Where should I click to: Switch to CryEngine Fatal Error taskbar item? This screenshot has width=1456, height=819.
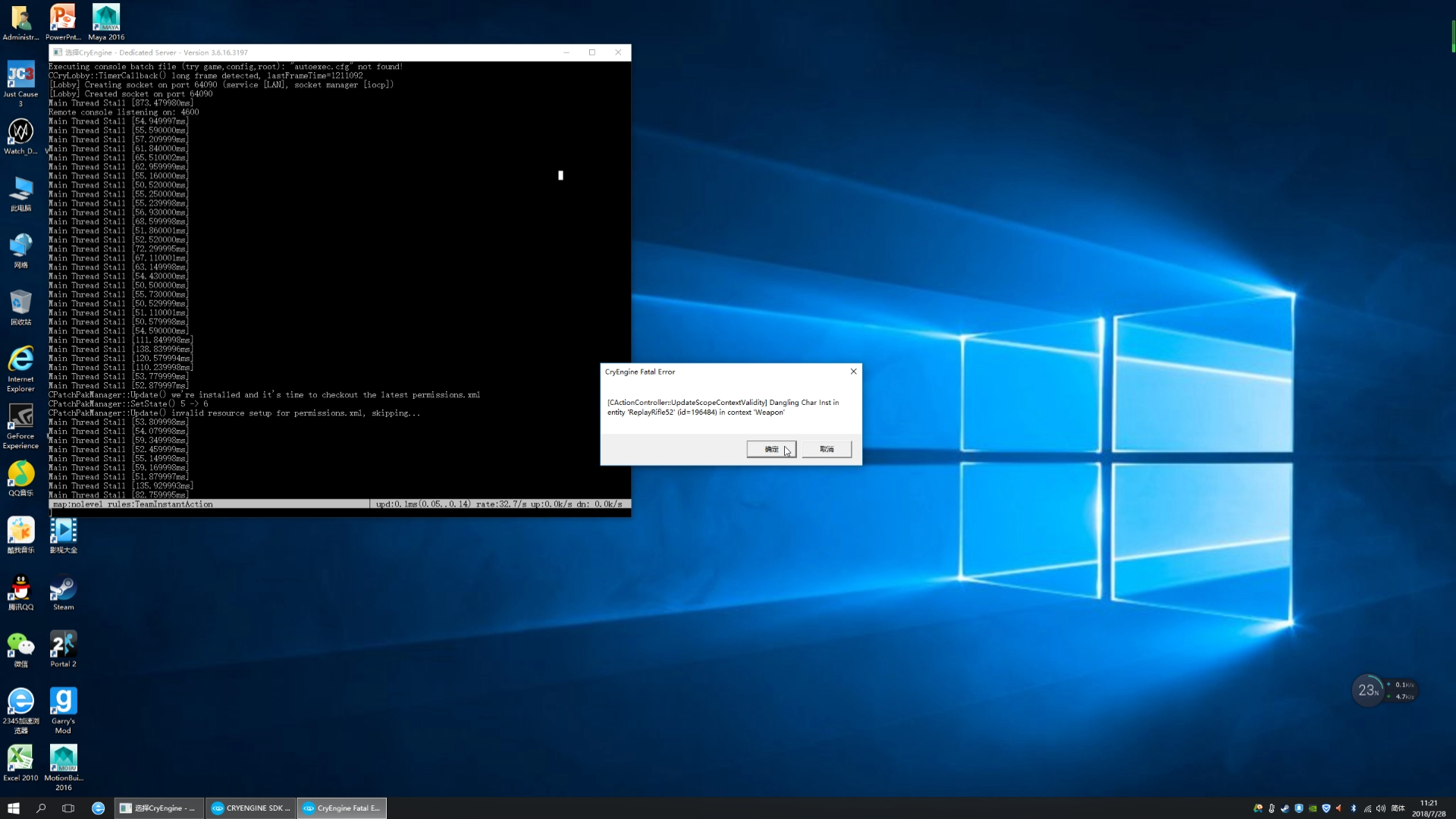click(341, 808)
